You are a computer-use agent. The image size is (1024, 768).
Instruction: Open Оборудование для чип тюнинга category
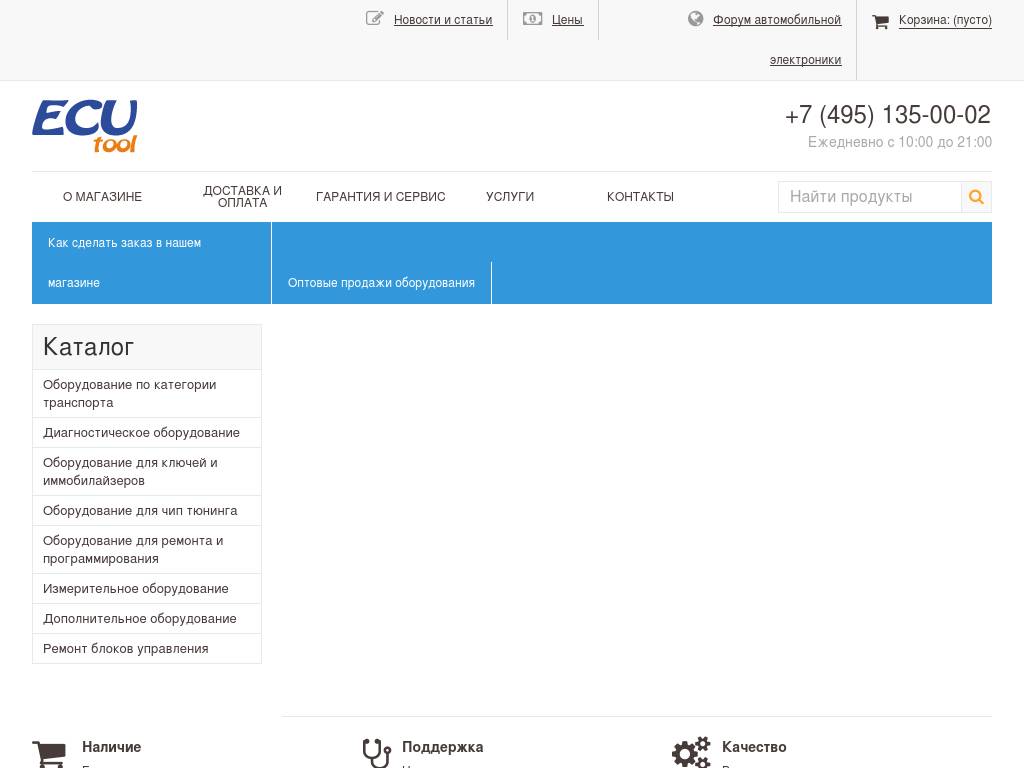(x=140, y=511)
